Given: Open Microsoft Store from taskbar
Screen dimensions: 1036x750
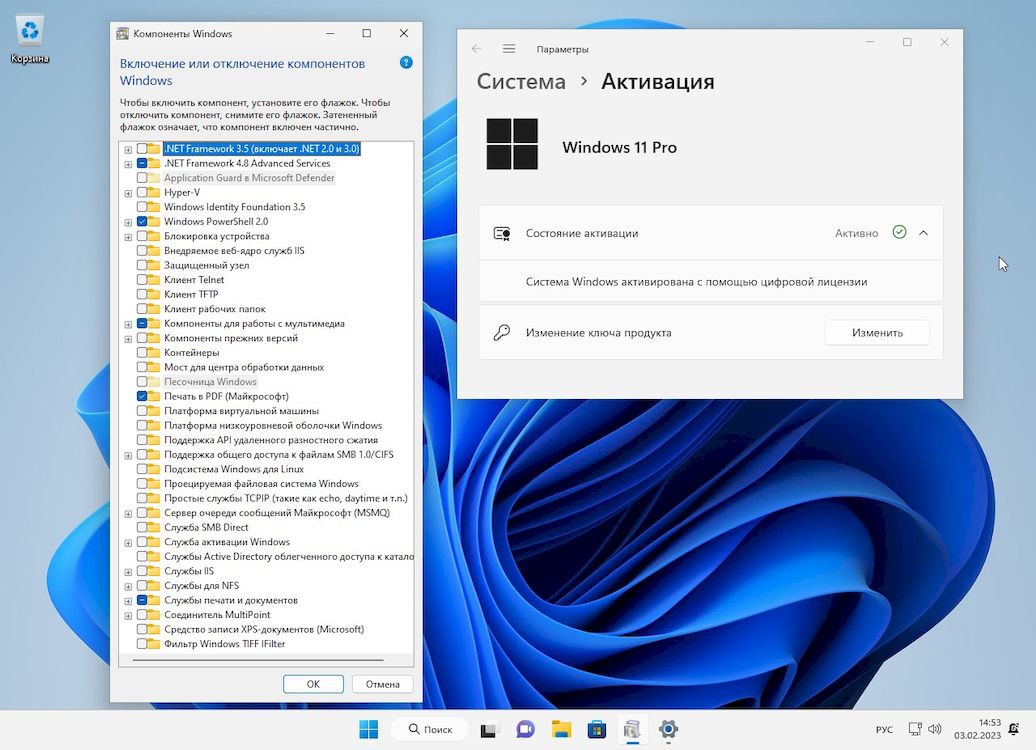Looking at the screenshot, I should (597, 730).
